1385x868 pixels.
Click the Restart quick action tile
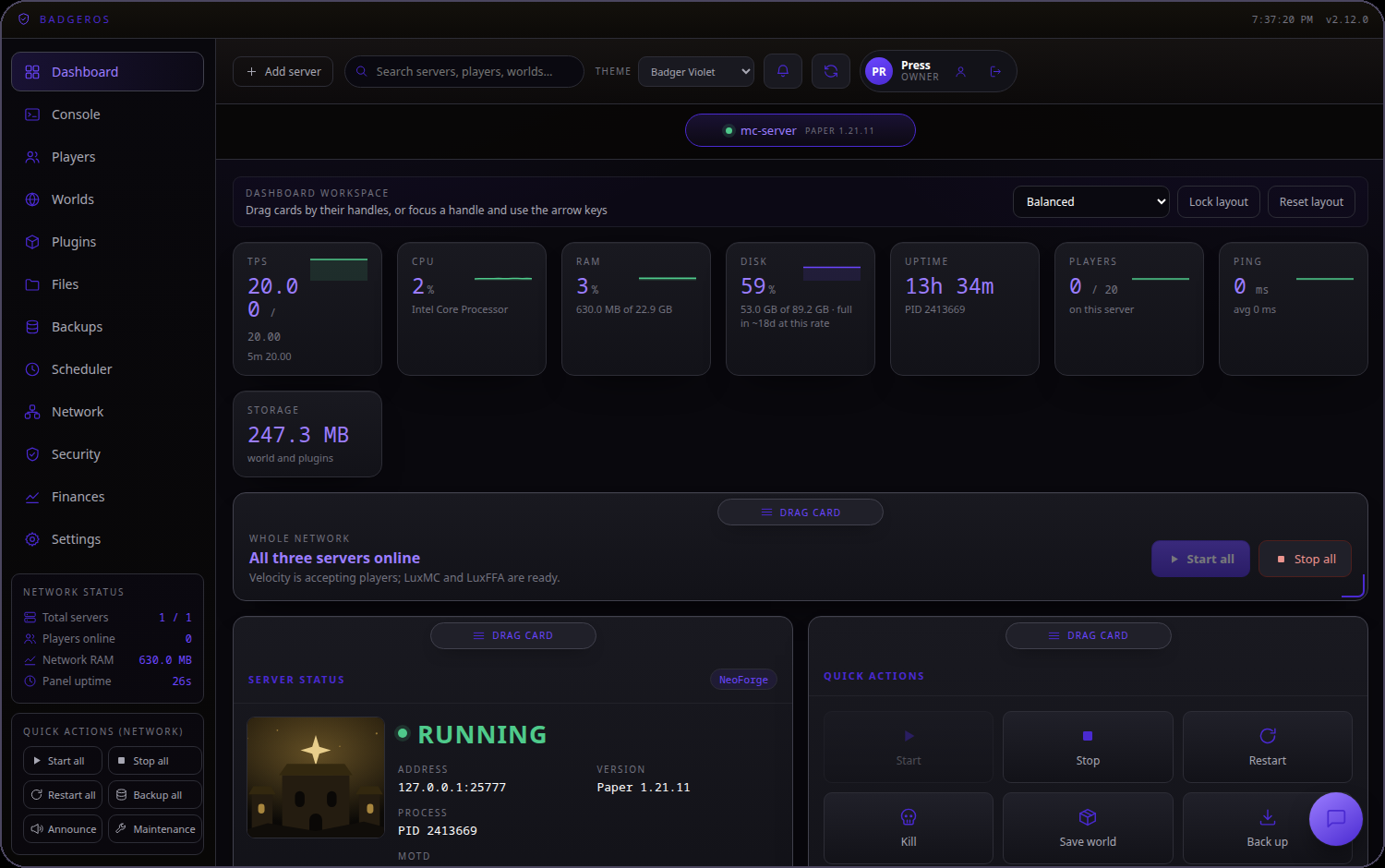pyautogui.click(x=1268, y=747)
